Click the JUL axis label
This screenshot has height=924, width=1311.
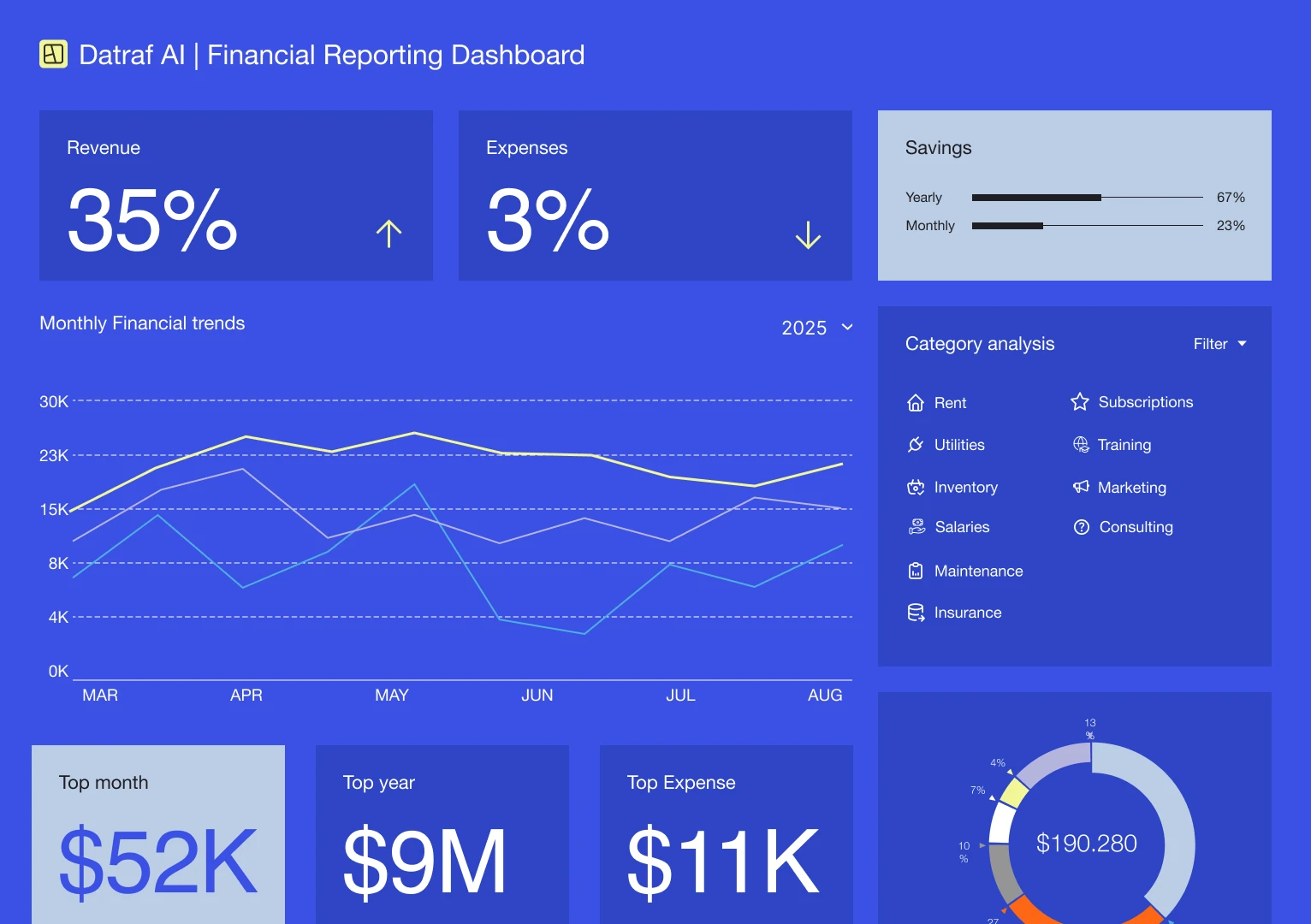pyautogui.click(x=681, y=696)
